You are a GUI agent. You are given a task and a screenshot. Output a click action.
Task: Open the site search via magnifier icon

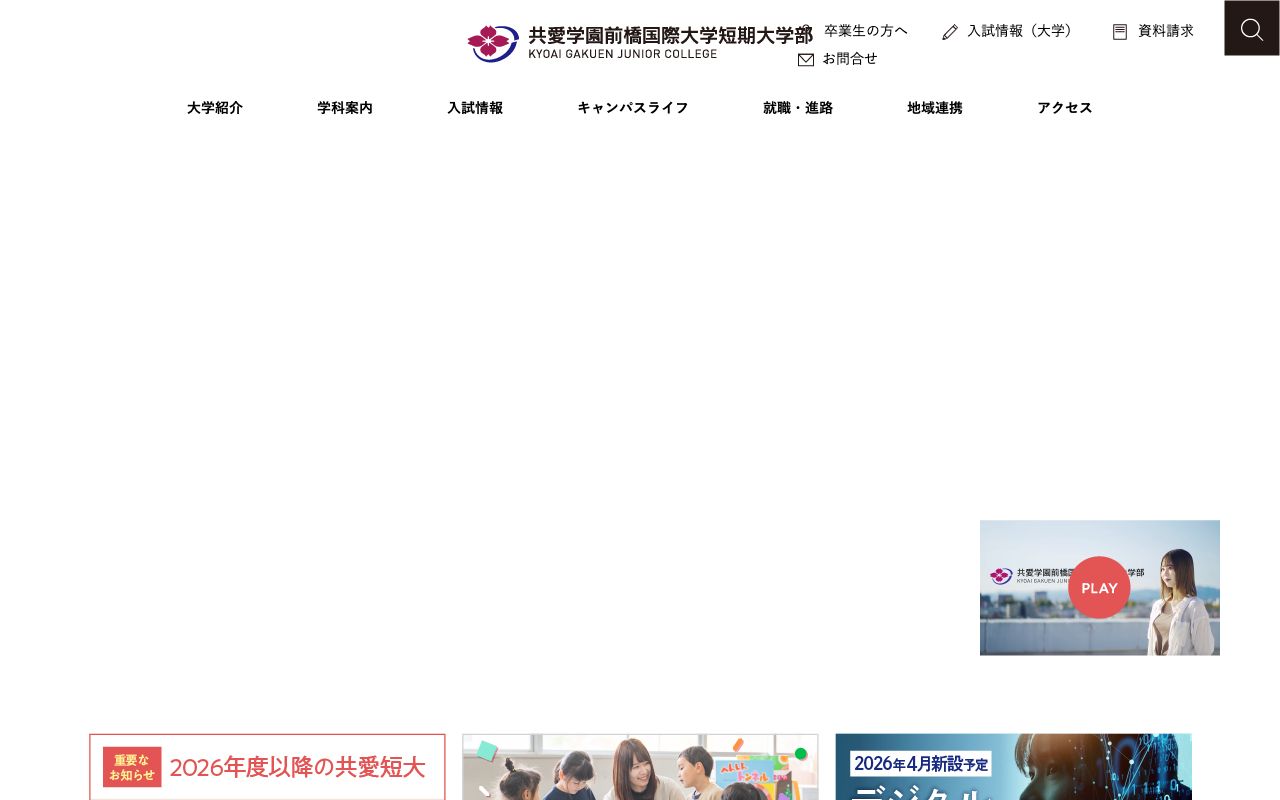coord(1252,28)
